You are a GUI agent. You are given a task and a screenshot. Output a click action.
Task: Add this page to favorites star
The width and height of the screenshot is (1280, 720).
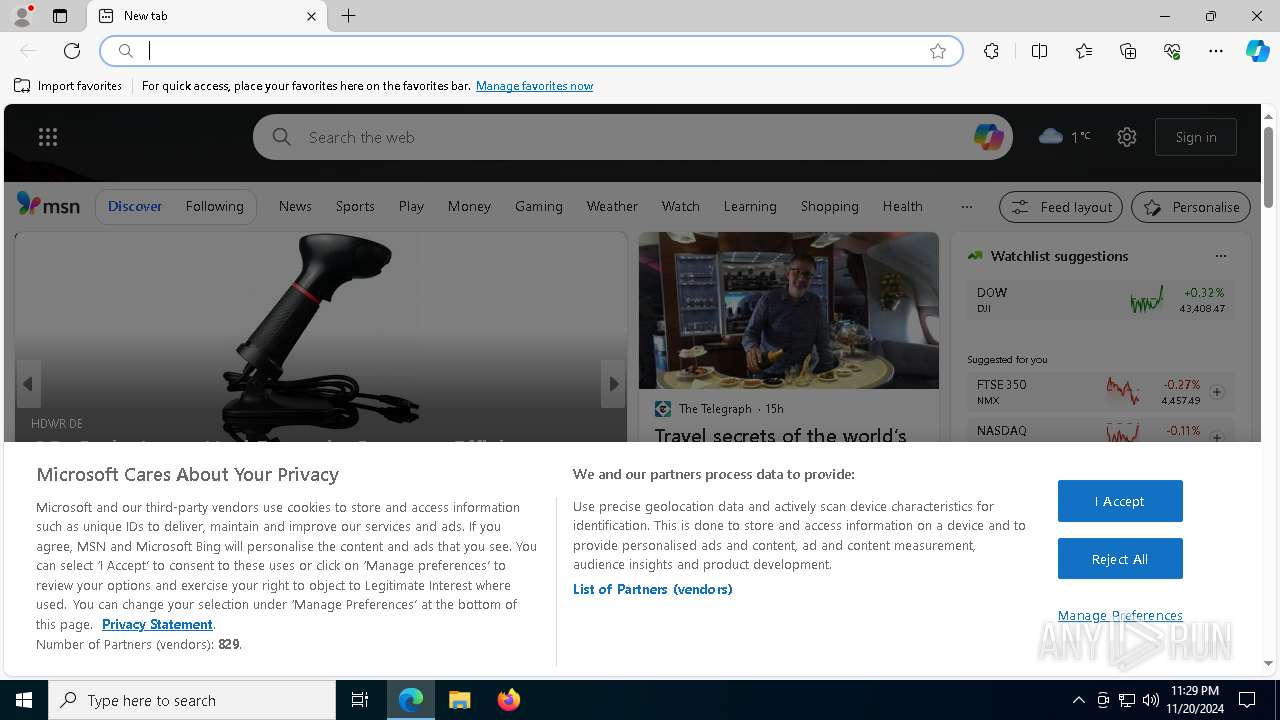click(938, 51)
